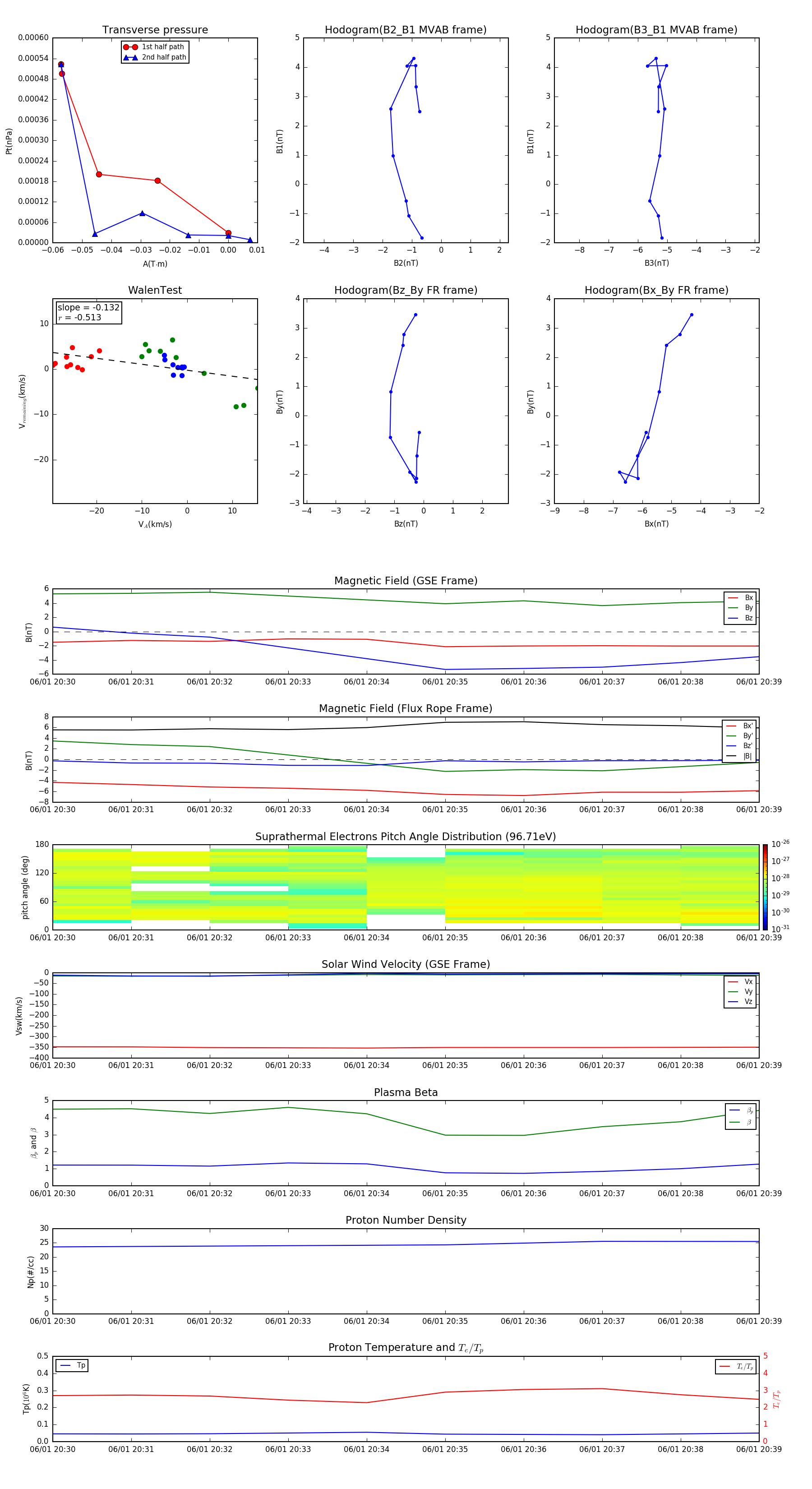Select the 'Bz(nT)' x-axis label
This screenshot has height=1489, width=812.
click(x=406, y=524)
